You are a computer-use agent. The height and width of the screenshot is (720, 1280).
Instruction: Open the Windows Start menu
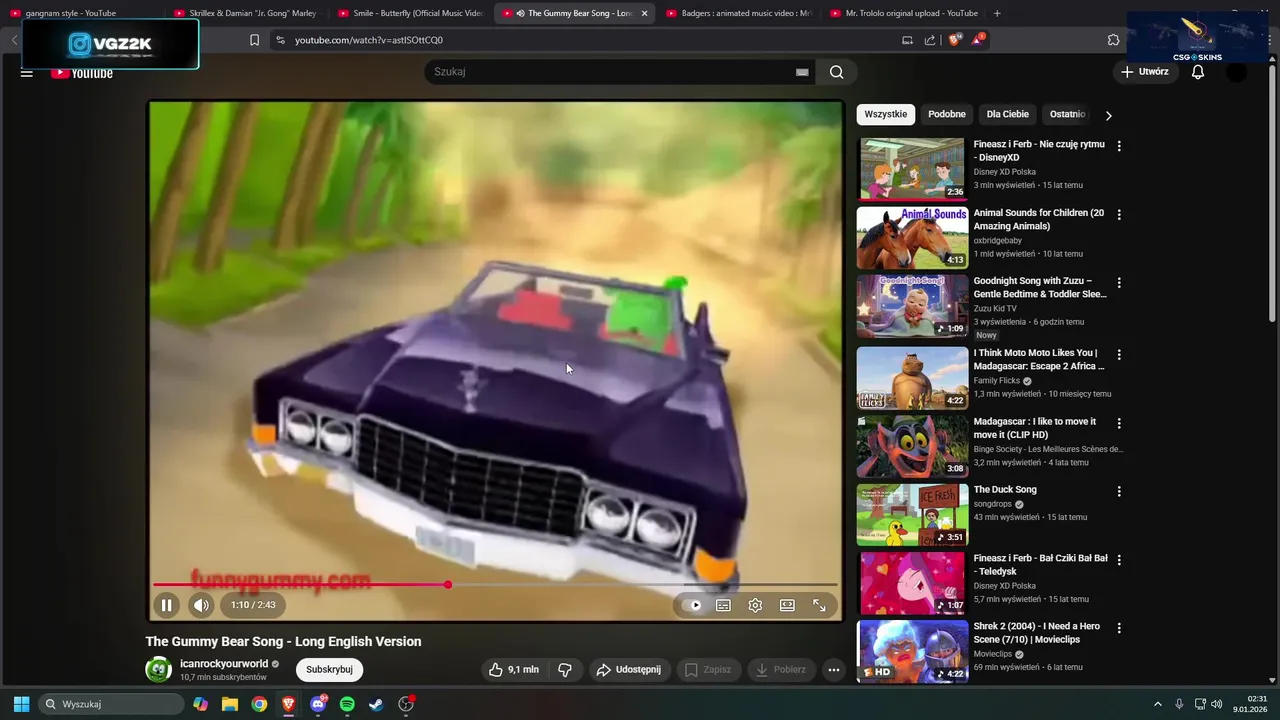[21, 704]
